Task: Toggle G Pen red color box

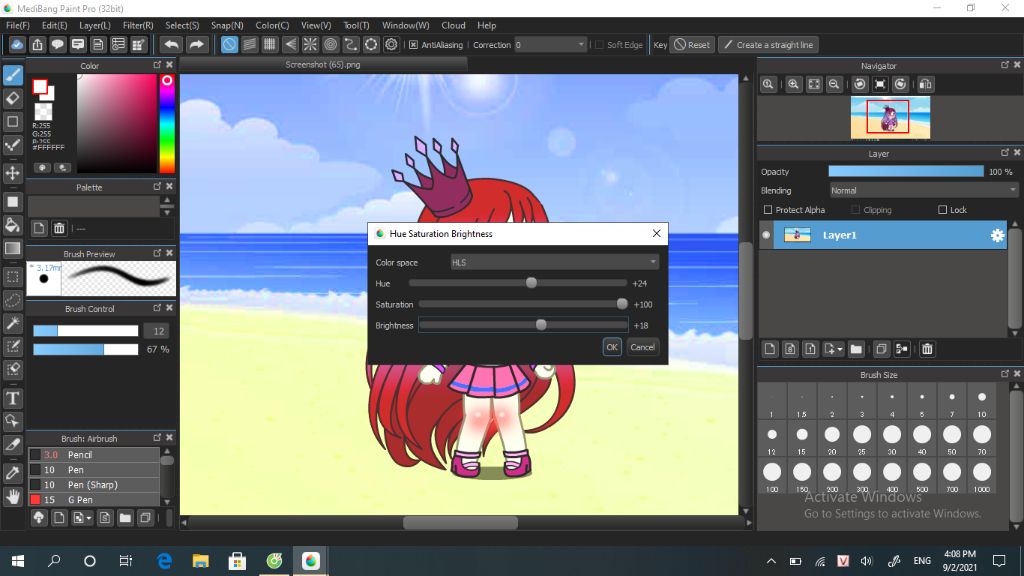Action: (35, 500)
